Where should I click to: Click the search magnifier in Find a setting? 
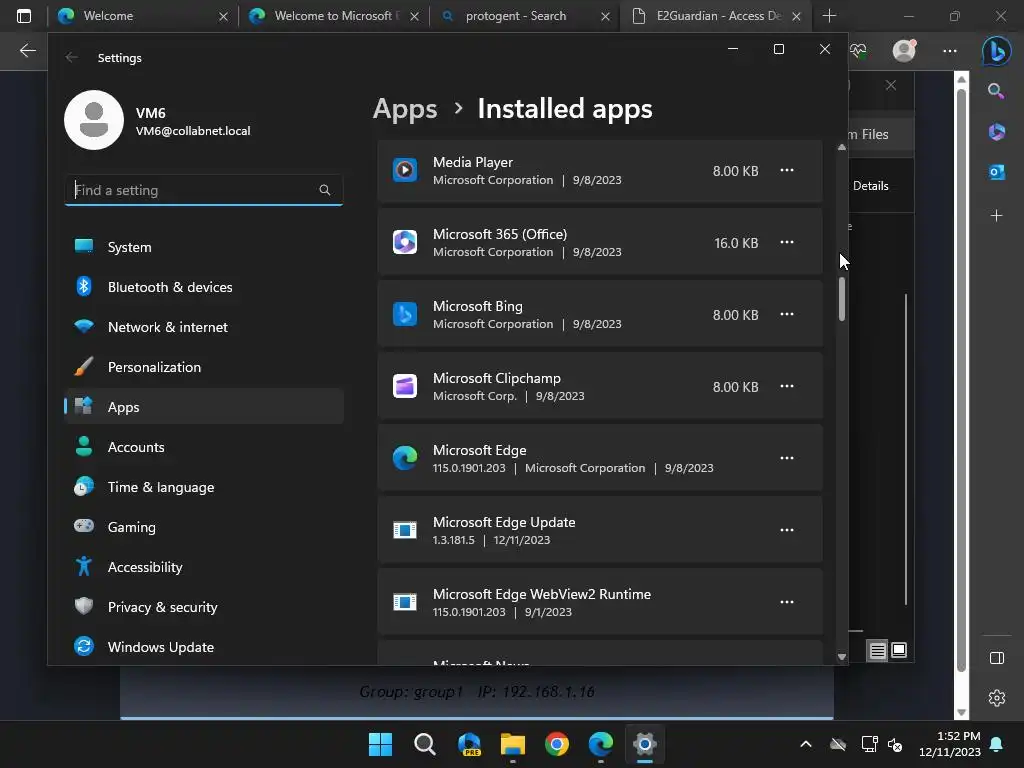(325, 190)
